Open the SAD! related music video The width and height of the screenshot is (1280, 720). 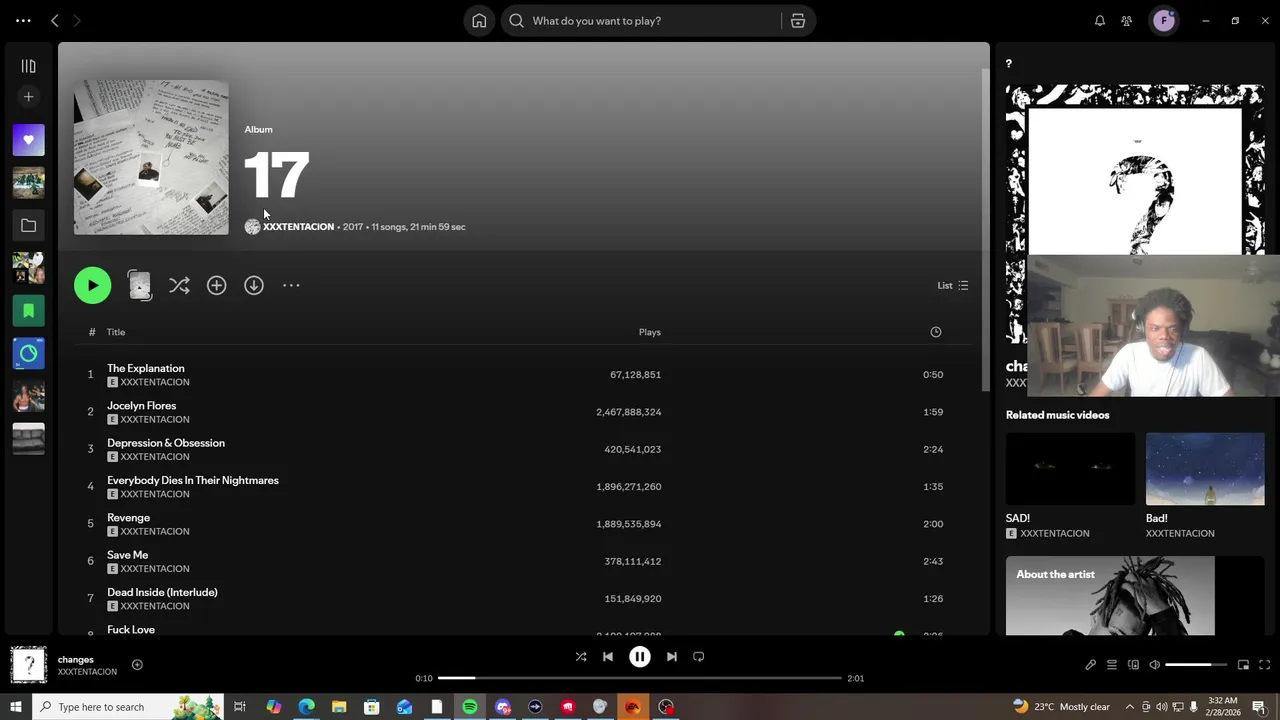click(x=1070, y=469)
